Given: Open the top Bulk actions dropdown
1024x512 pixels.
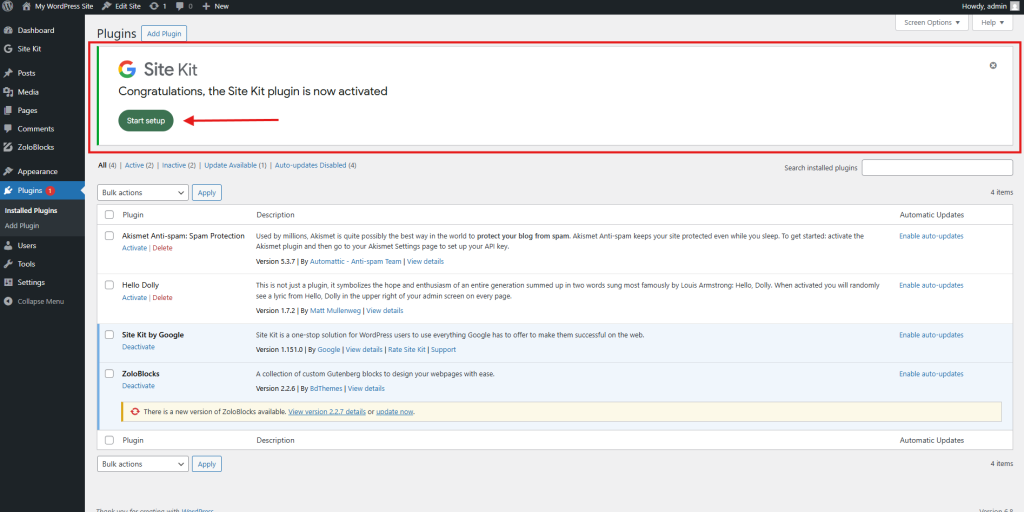Looking at the screenshot, I should (142, 192).
